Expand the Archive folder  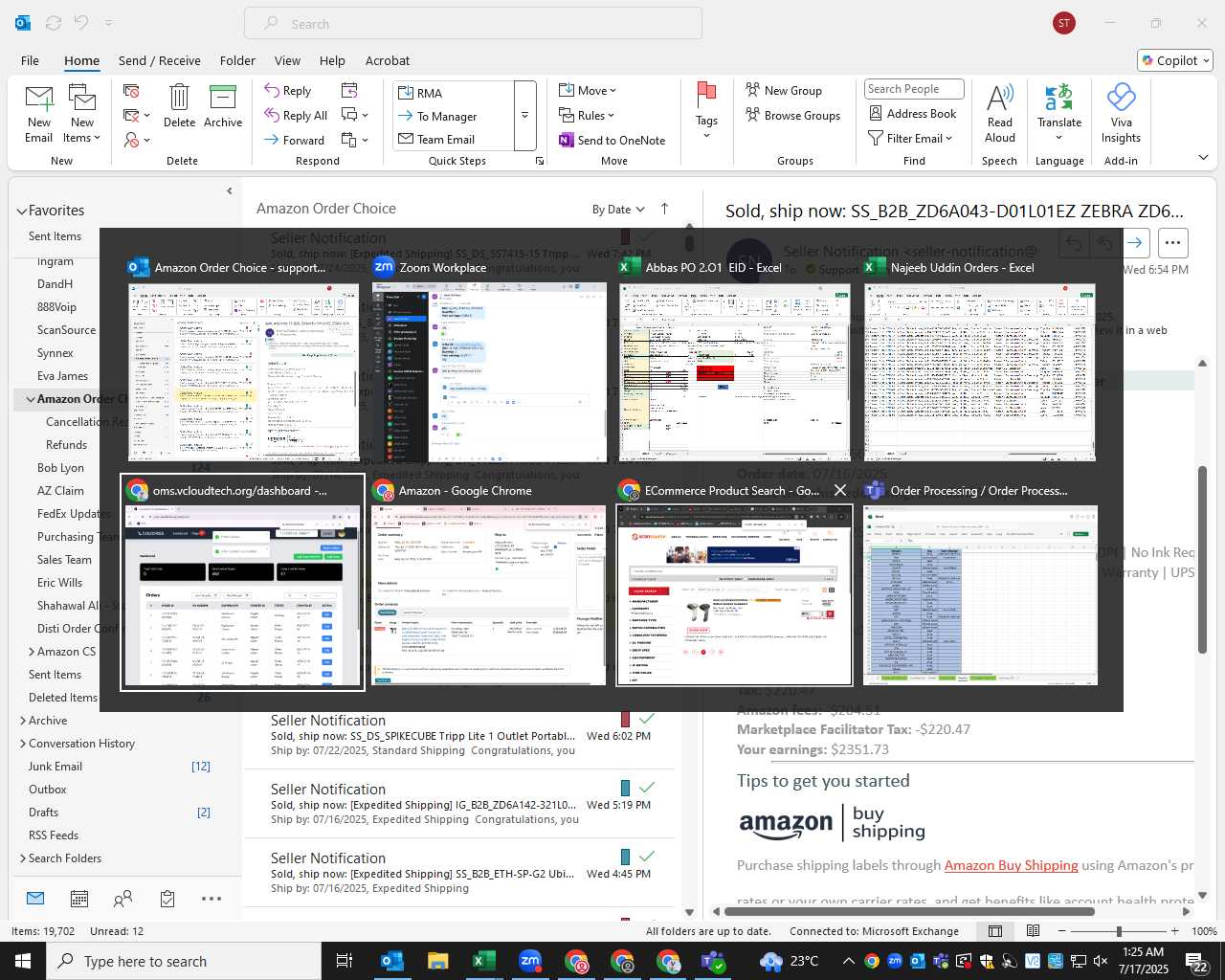point(23,721)
